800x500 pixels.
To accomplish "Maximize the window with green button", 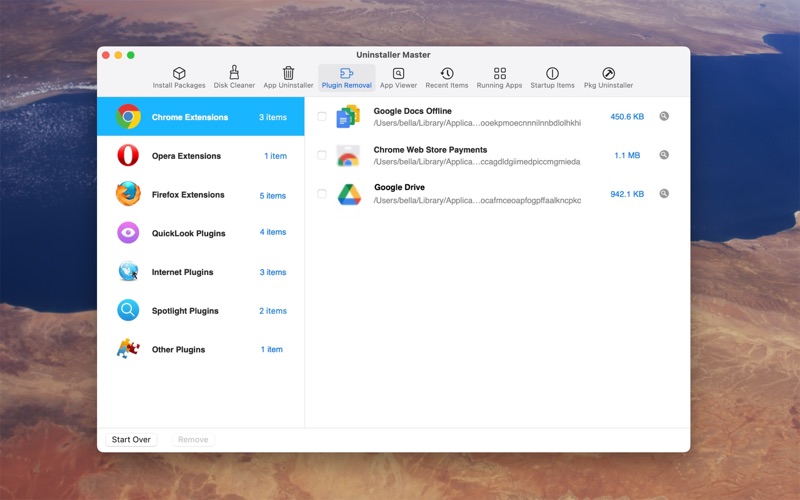I will pyautogui.click(x=131, y=55).
